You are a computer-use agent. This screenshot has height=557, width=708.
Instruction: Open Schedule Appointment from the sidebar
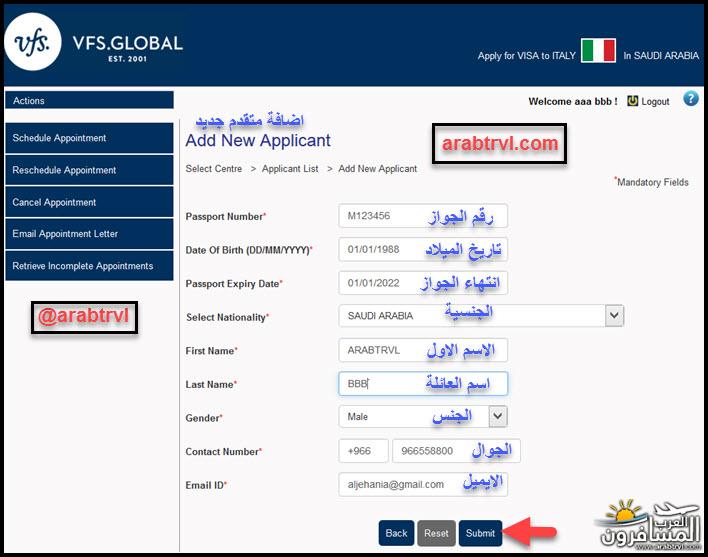point(89,138)
